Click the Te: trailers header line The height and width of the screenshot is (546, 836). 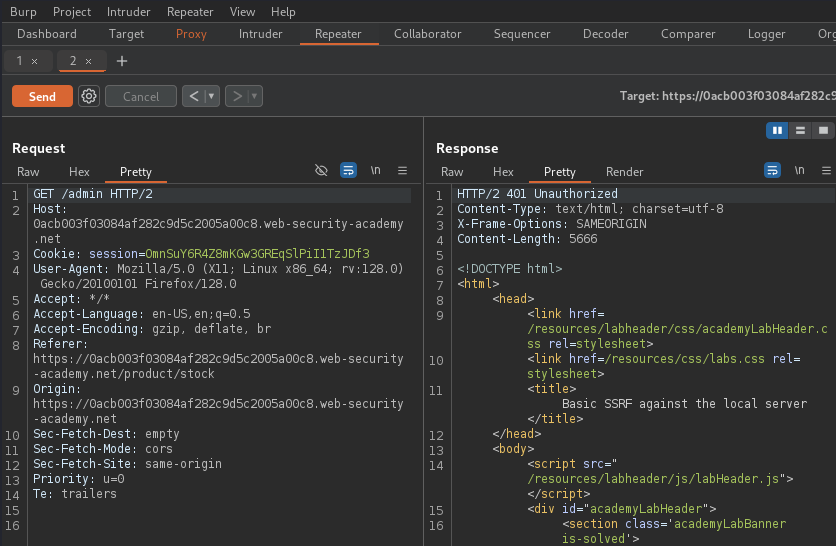click(x=75, y=494)
